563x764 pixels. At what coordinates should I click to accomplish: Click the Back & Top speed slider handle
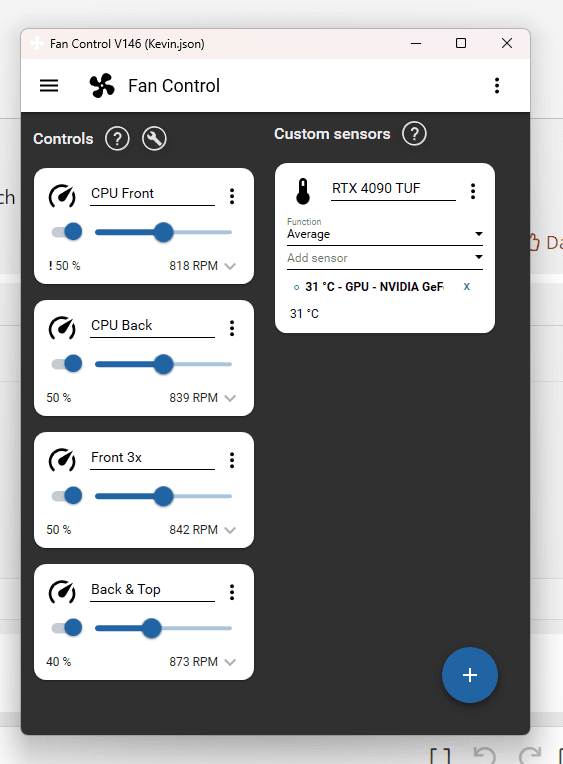(152, 628)
